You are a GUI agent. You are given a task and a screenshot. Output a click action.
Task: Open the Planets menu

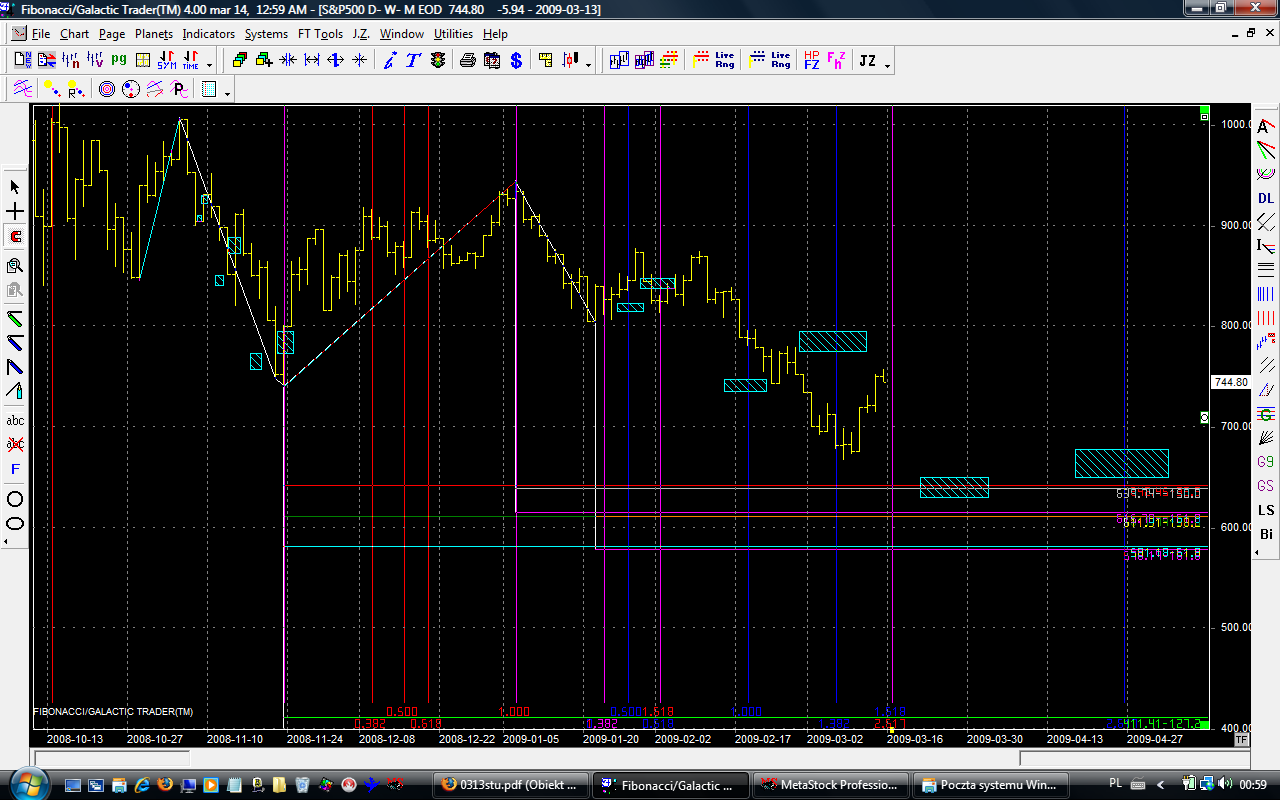point(154,34)
